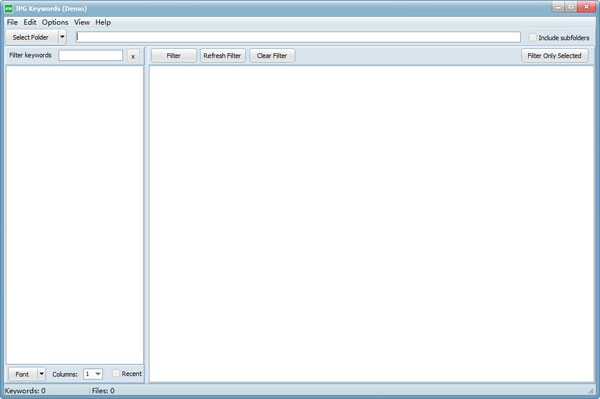Click into the Filter keywords text field
Viewport: 600px width, 399px height.
tap(91, 55)
